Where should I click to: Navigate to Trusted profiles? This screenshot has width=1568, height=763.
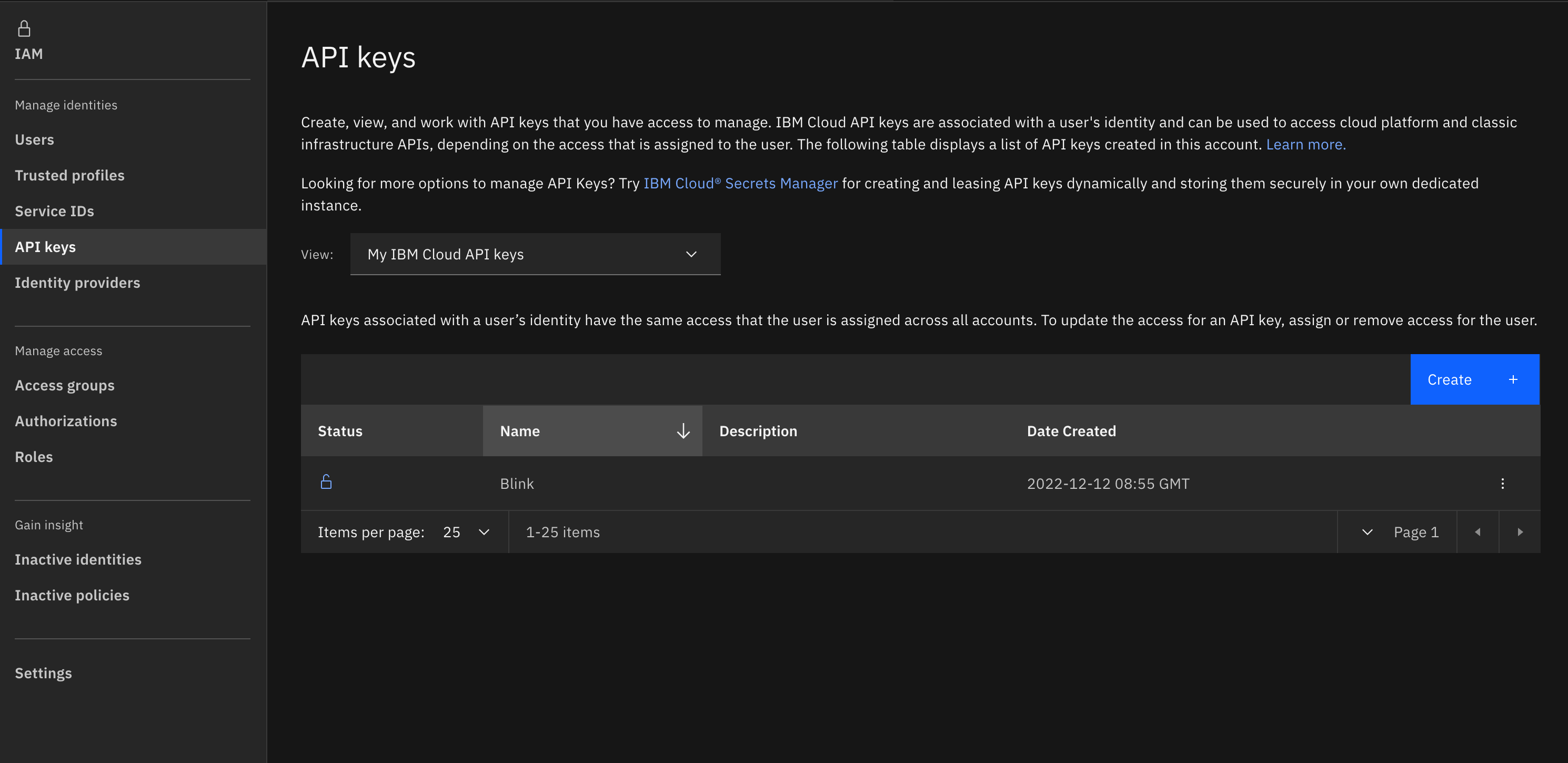click(x=69, y=175)
